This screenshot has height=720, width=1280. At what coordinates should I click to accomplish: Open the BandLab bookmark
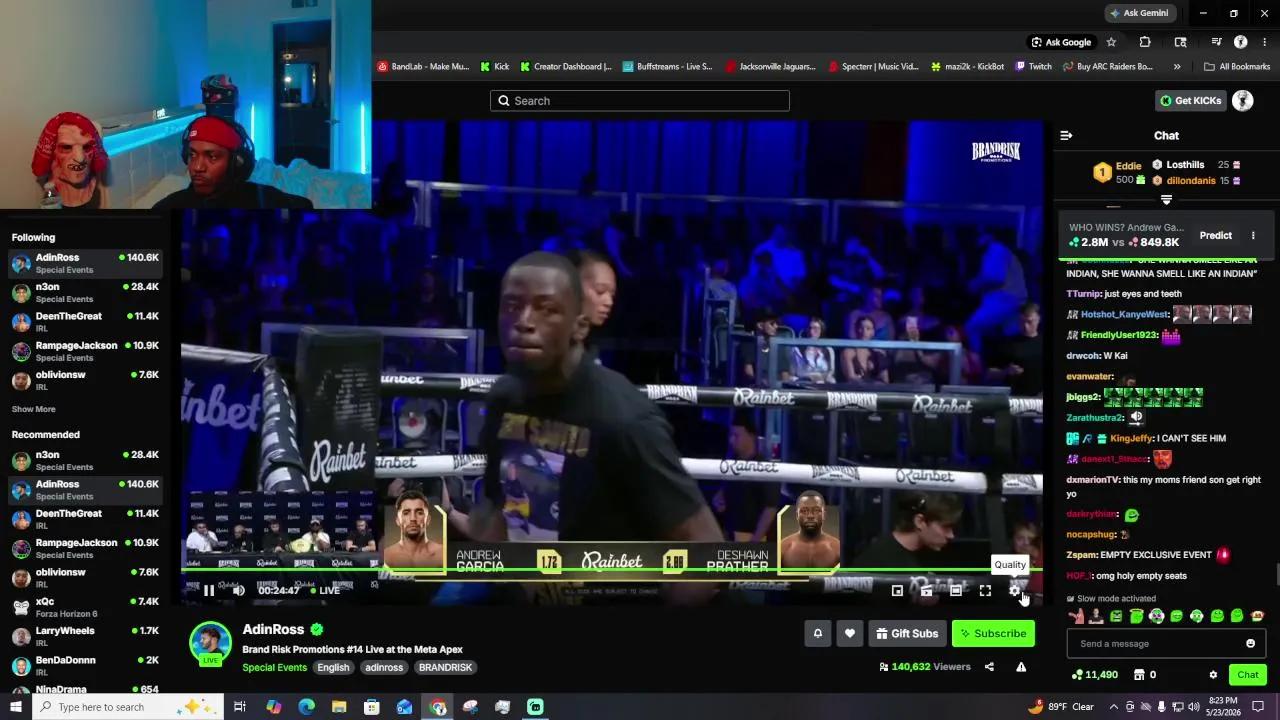(423, 67)
